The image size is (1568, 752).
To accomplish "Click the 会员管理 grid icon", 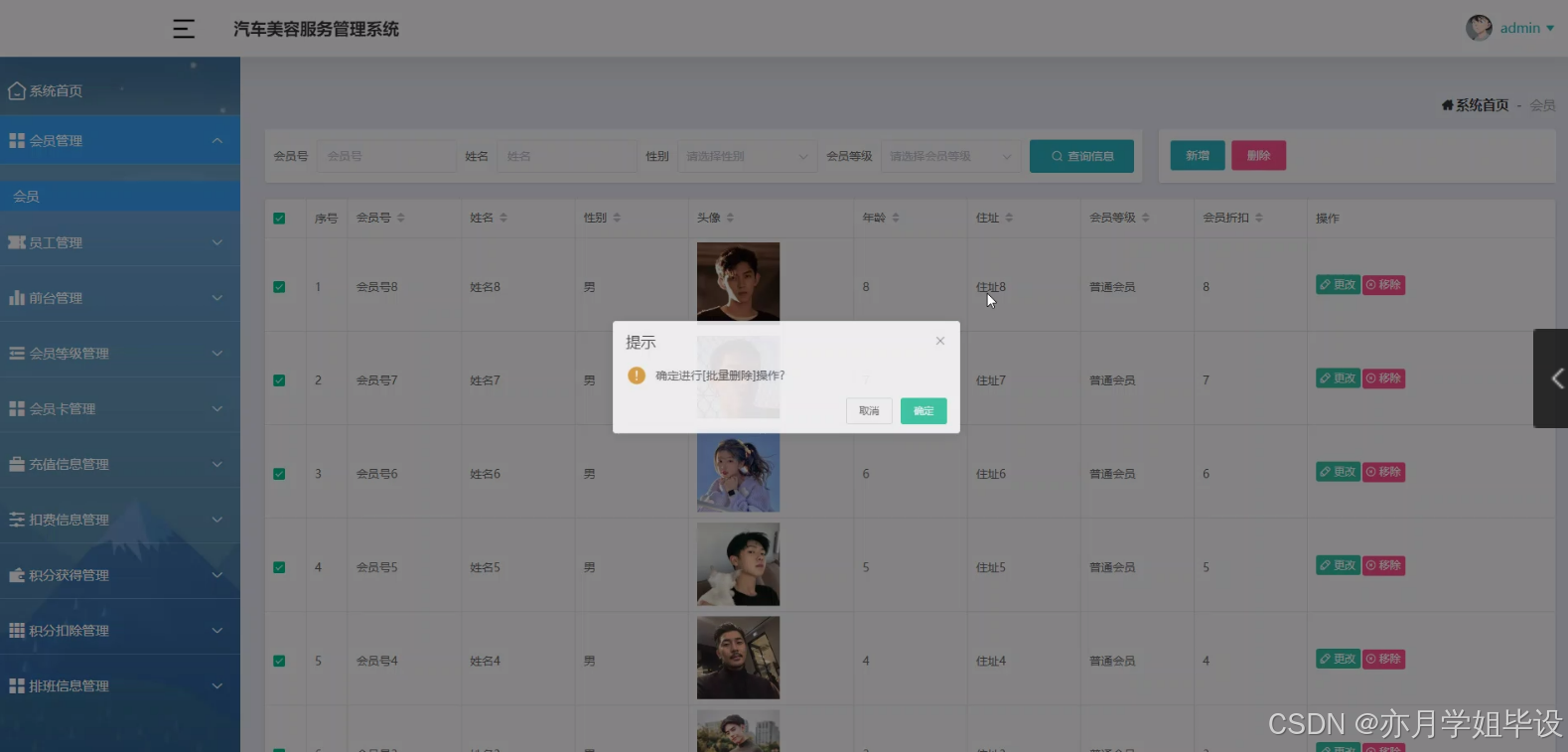I will coord(17,141).
